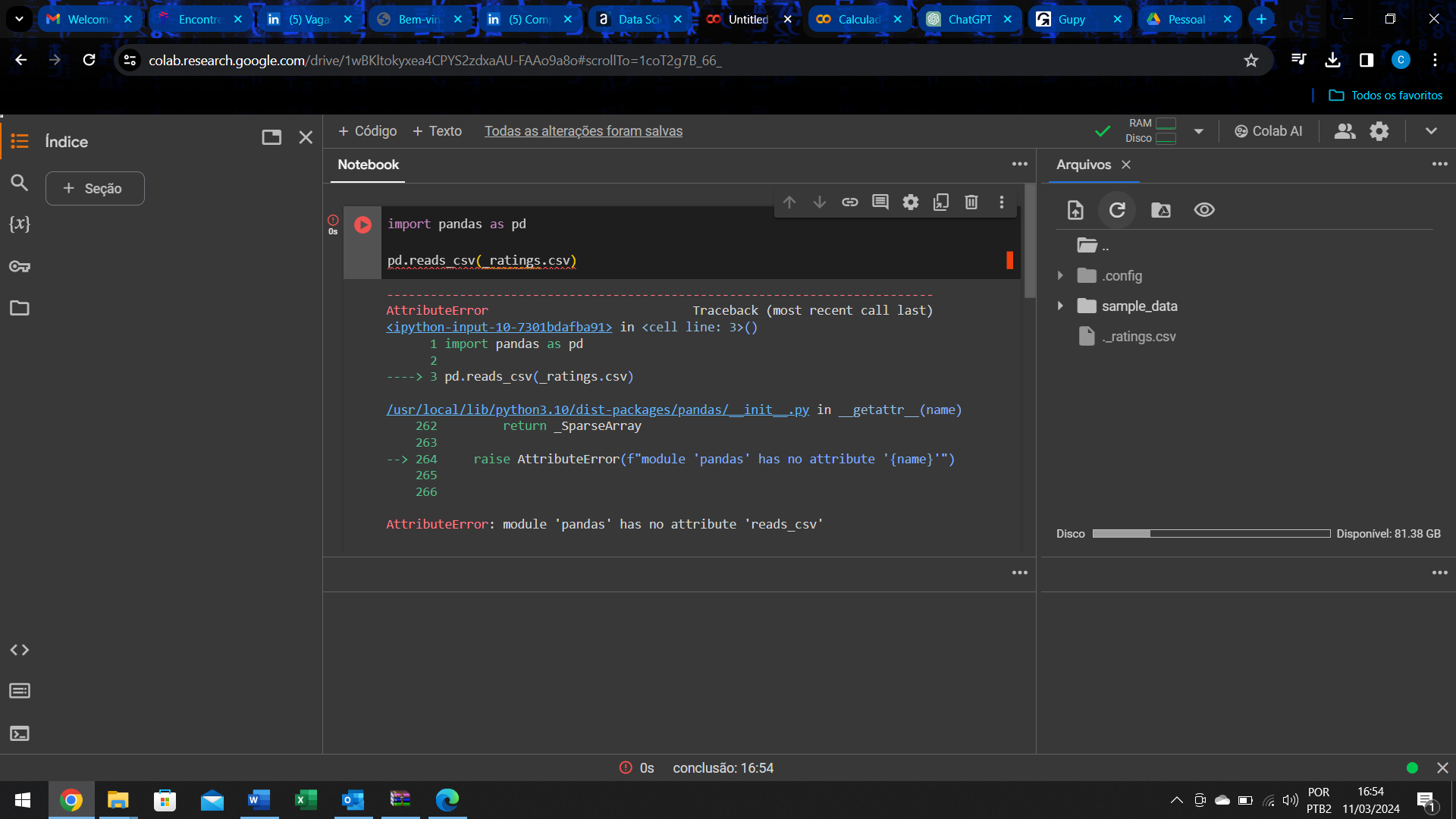Run the code cell
This screenshot has height=819, width=1456.
362,224
